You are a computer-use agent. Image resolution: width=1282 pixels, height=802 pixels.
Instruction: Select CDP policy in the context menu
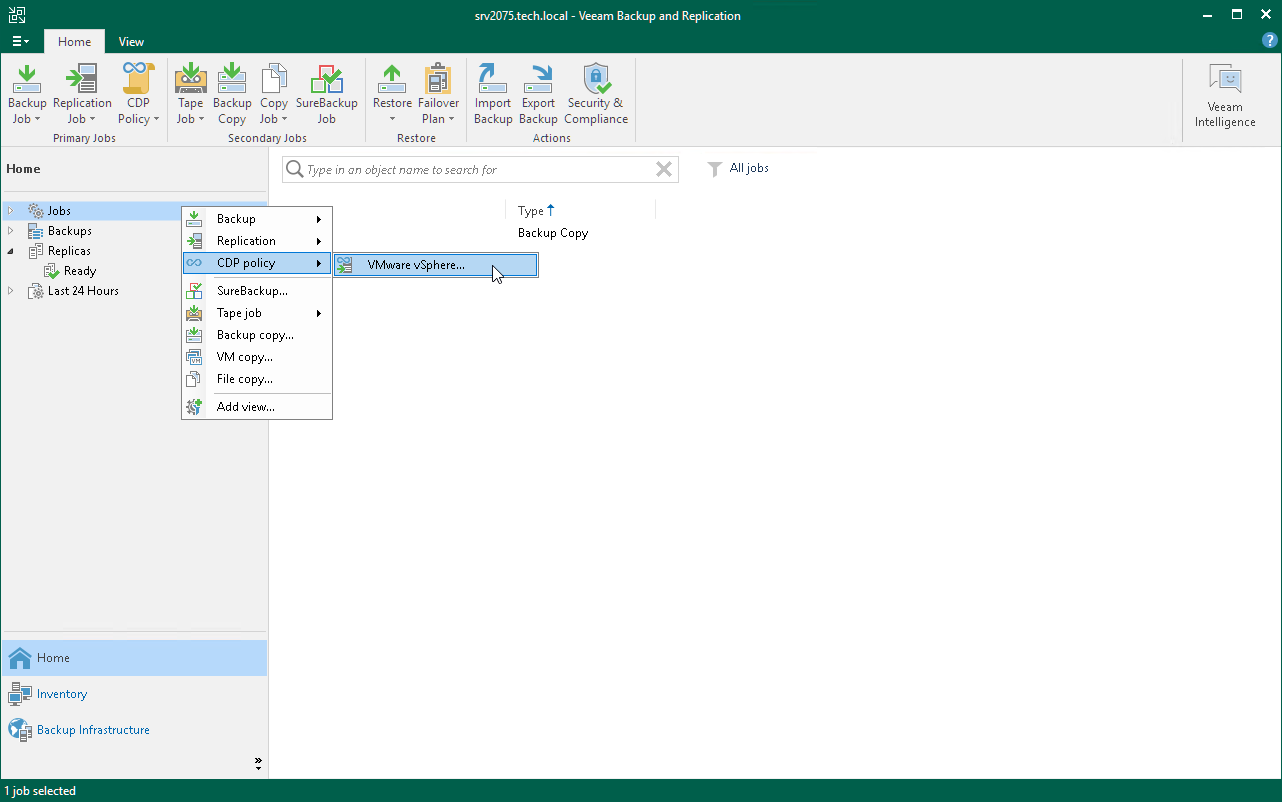(x=257, y=263)
